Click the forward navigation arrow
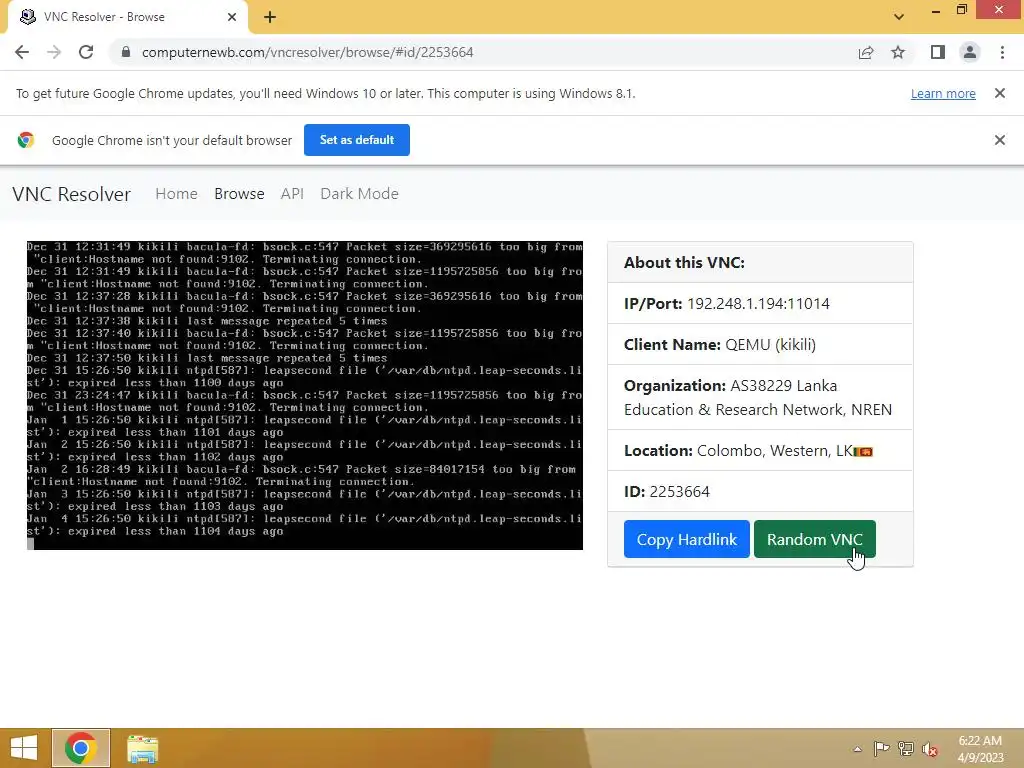This screenshot has width=1024, height=768. click(54, 52)
